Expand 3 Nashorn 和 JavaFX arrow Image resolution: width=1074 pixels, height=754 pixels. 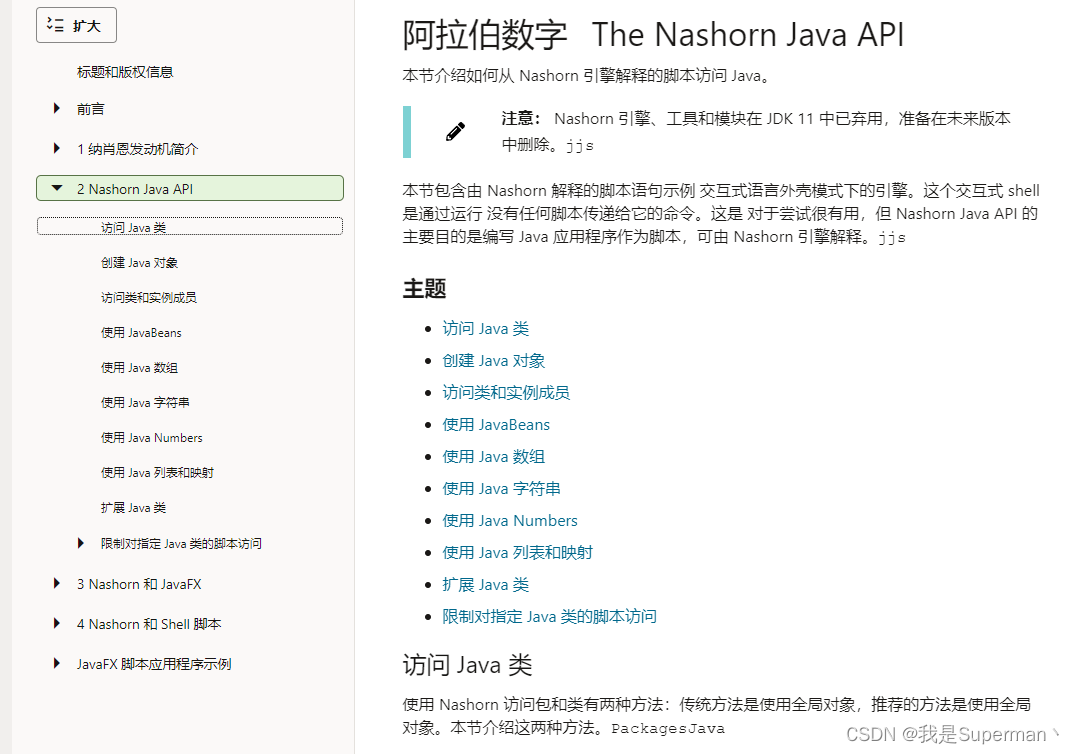[57, 583]
